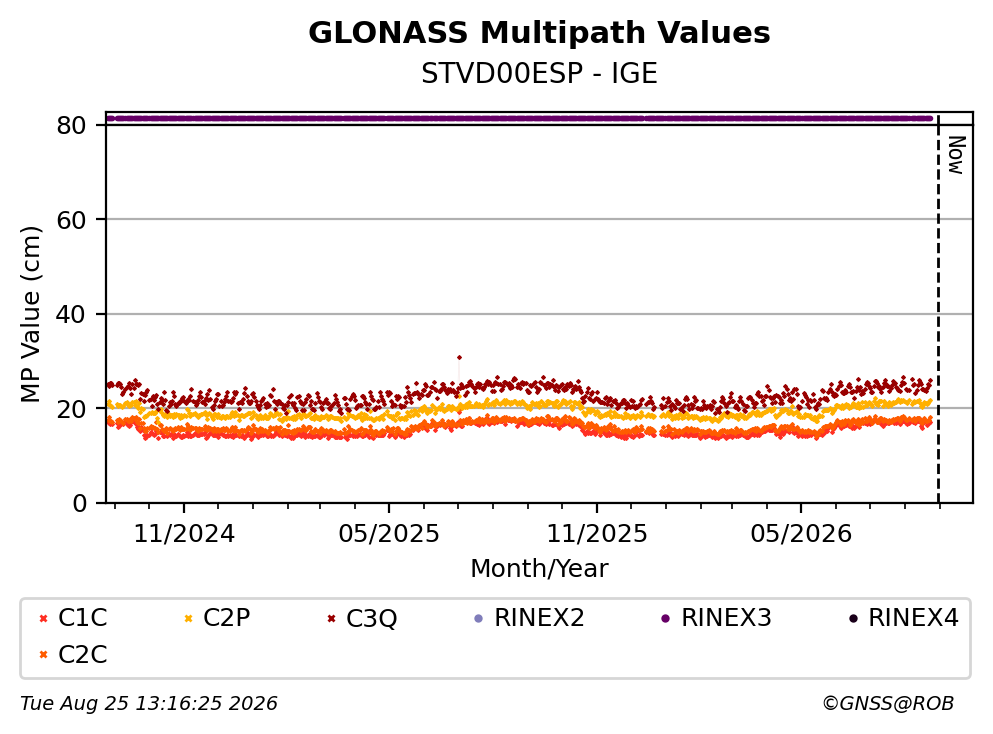
Task: Click the Now dashed vertical line marker
Action: tap(939, 310)
